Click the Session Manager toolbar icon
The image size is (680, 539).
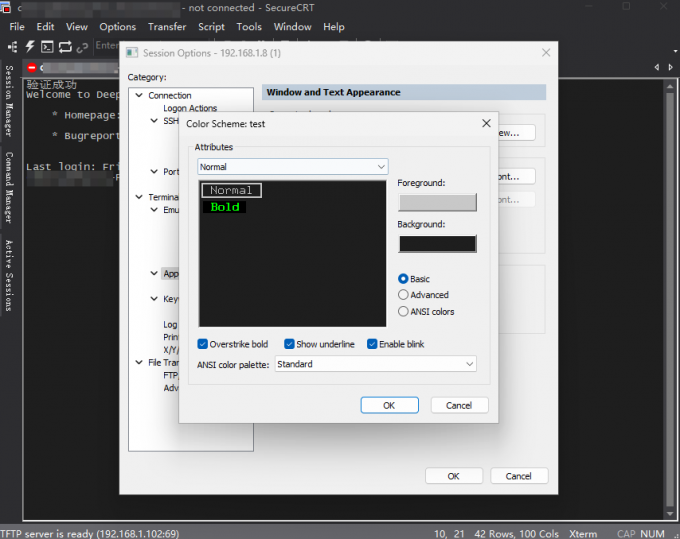click(13, 46)
